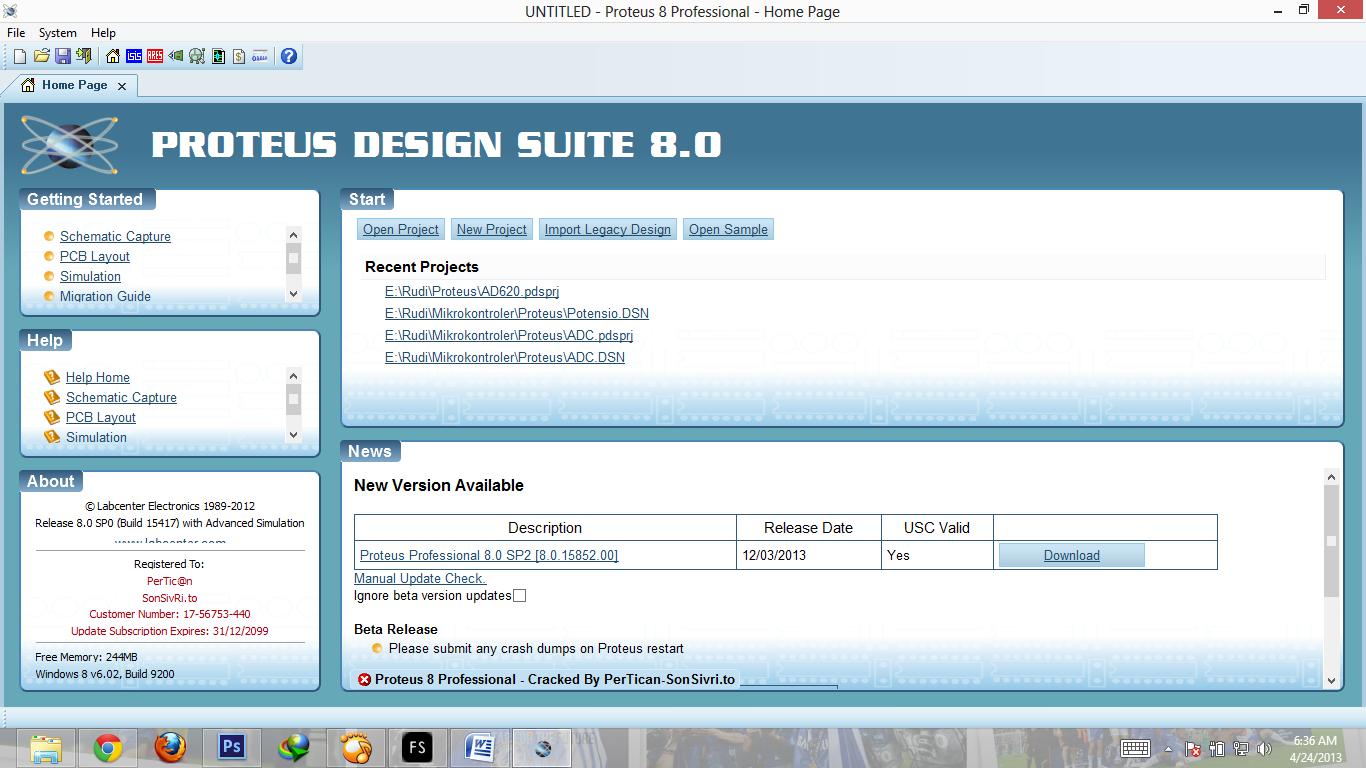Click the volume speaker tray icon
Image resolution: width=1366 pixels, height=768 pixels.
(x=1264, y=748)
